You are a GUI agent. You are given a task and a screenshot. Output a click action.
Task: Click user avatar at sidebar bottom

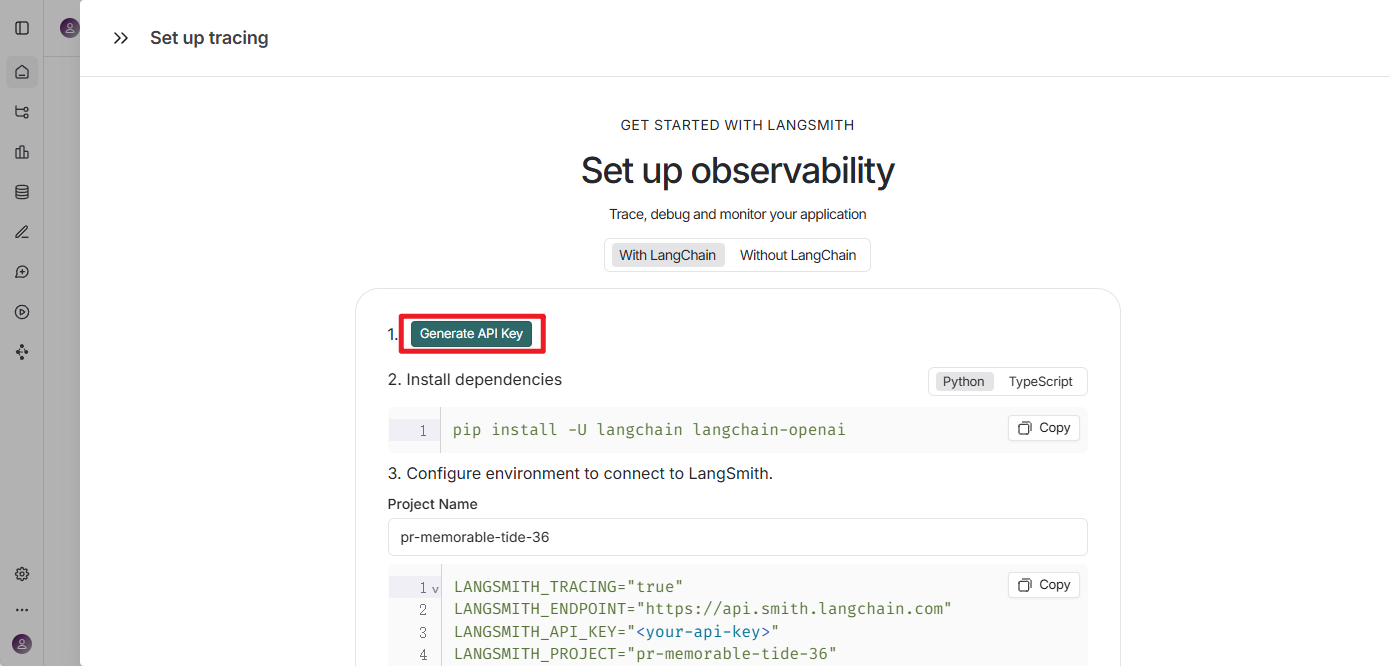pos(22,644)
